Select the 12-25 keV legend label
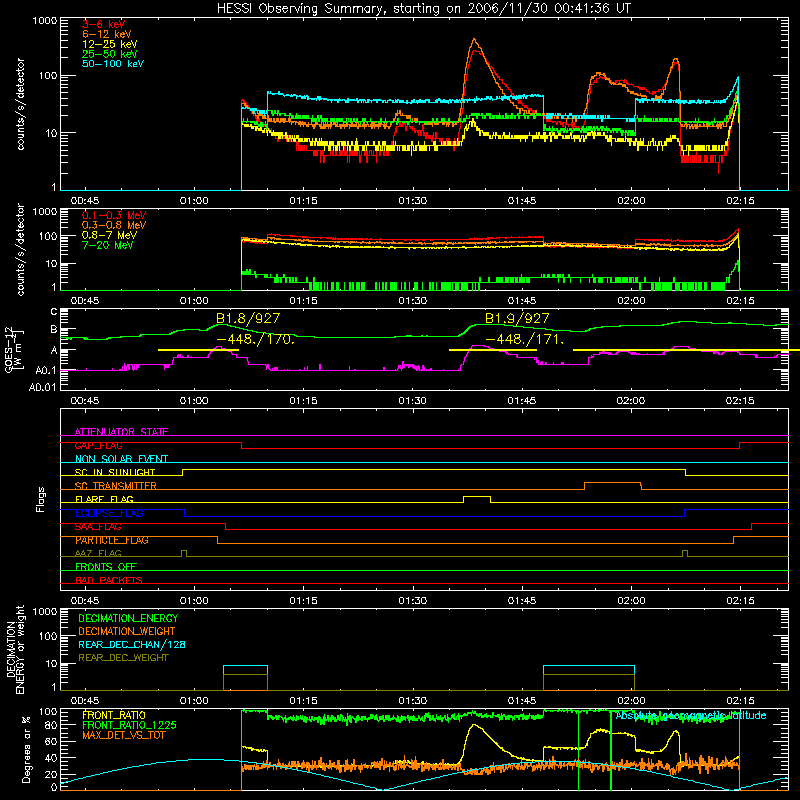Image resolution: width=800 pixels, height=800 pixels. (110, 44)
